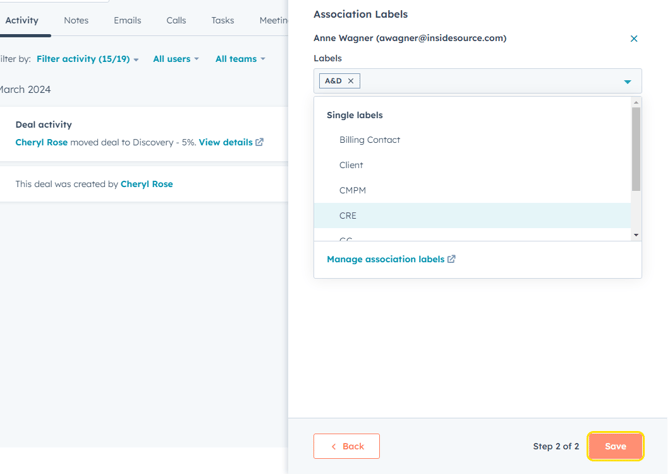Click external link icon next to Manage association labels
670x474 pixels.
tap(452, 259)
